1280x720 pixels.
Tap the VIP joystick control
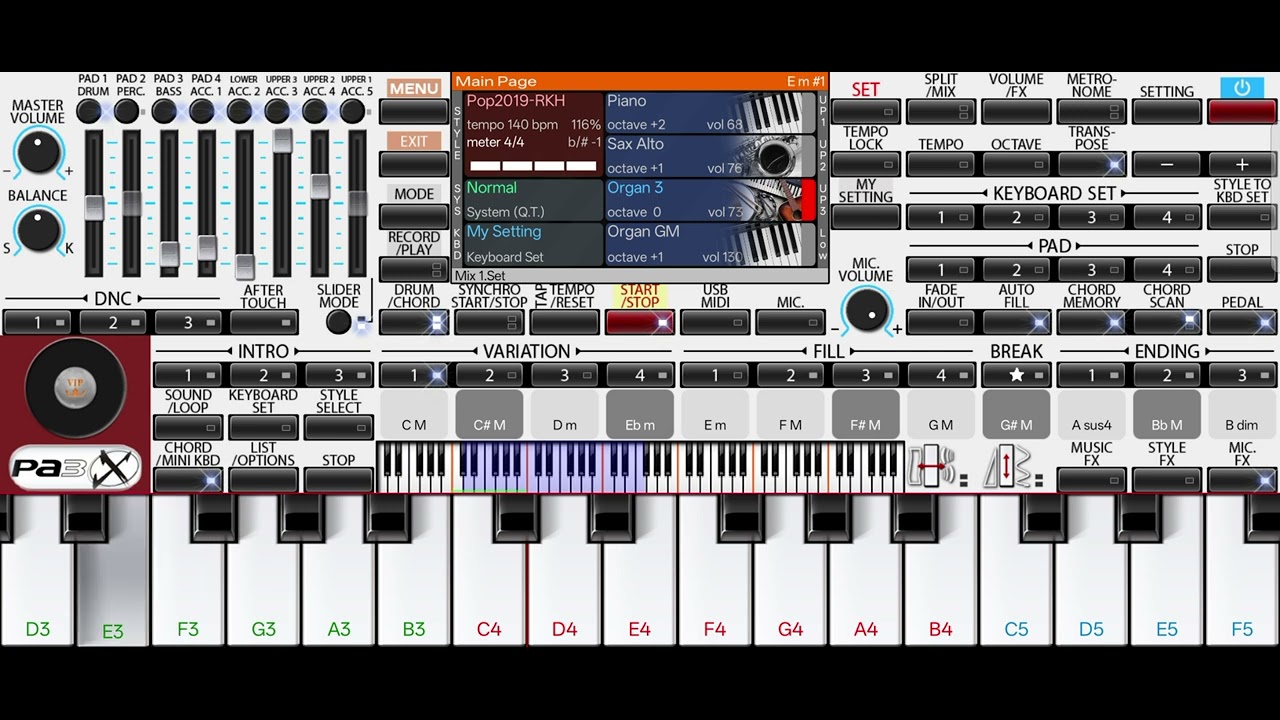click(x=75, y=388)
